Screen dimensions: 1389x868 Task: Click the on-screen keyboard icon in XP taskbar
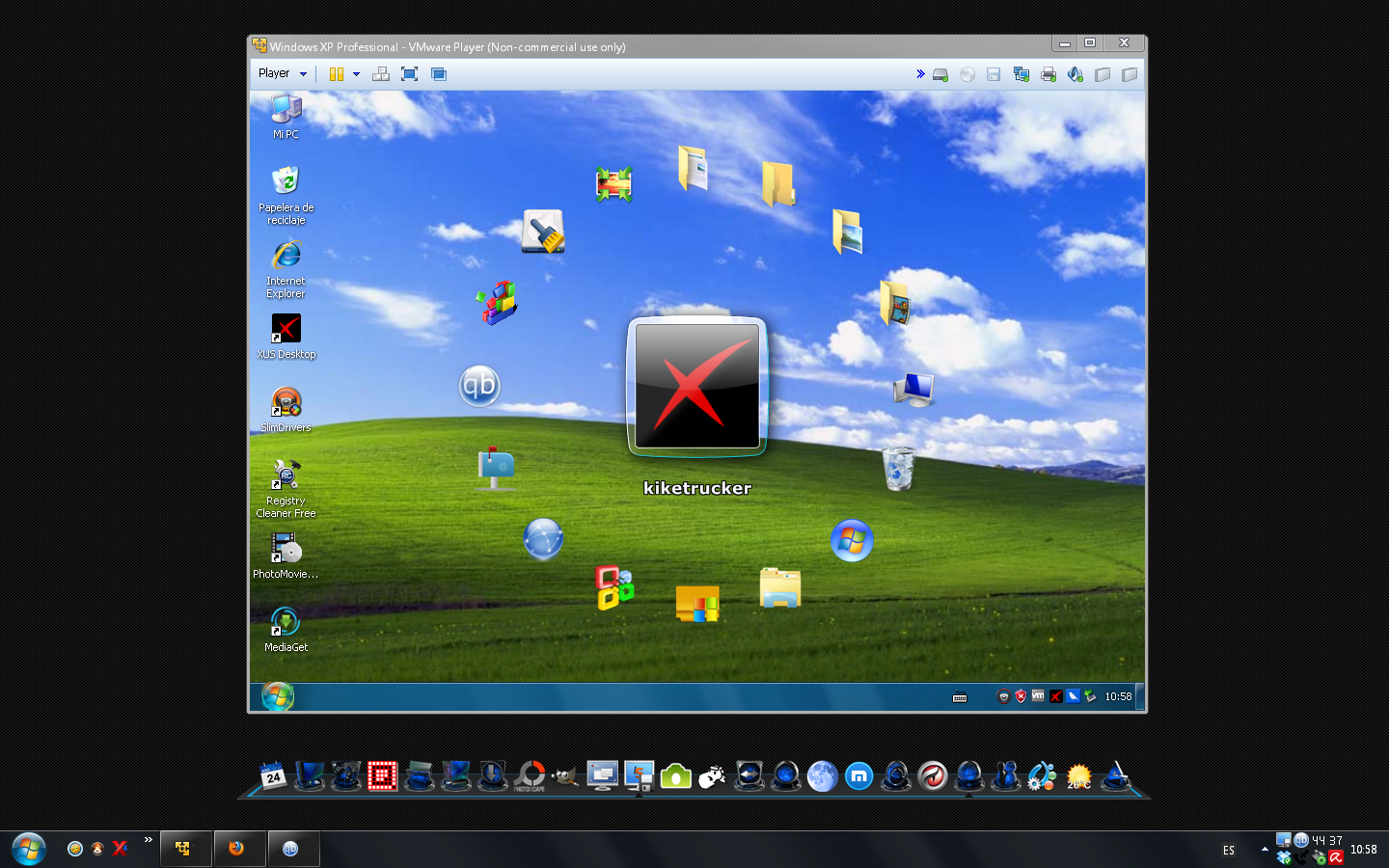pyautogui.click(x=960, y=697)
